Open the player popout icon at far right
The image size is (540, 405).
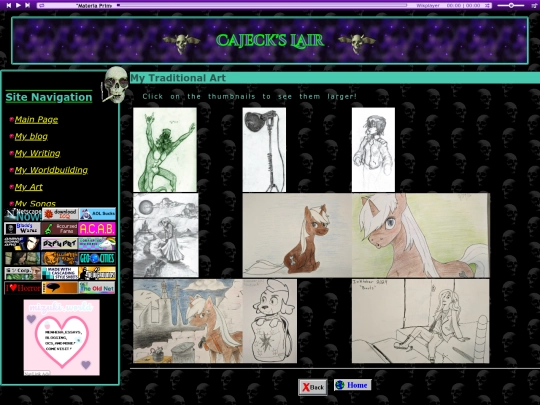[x=534, y=6]
